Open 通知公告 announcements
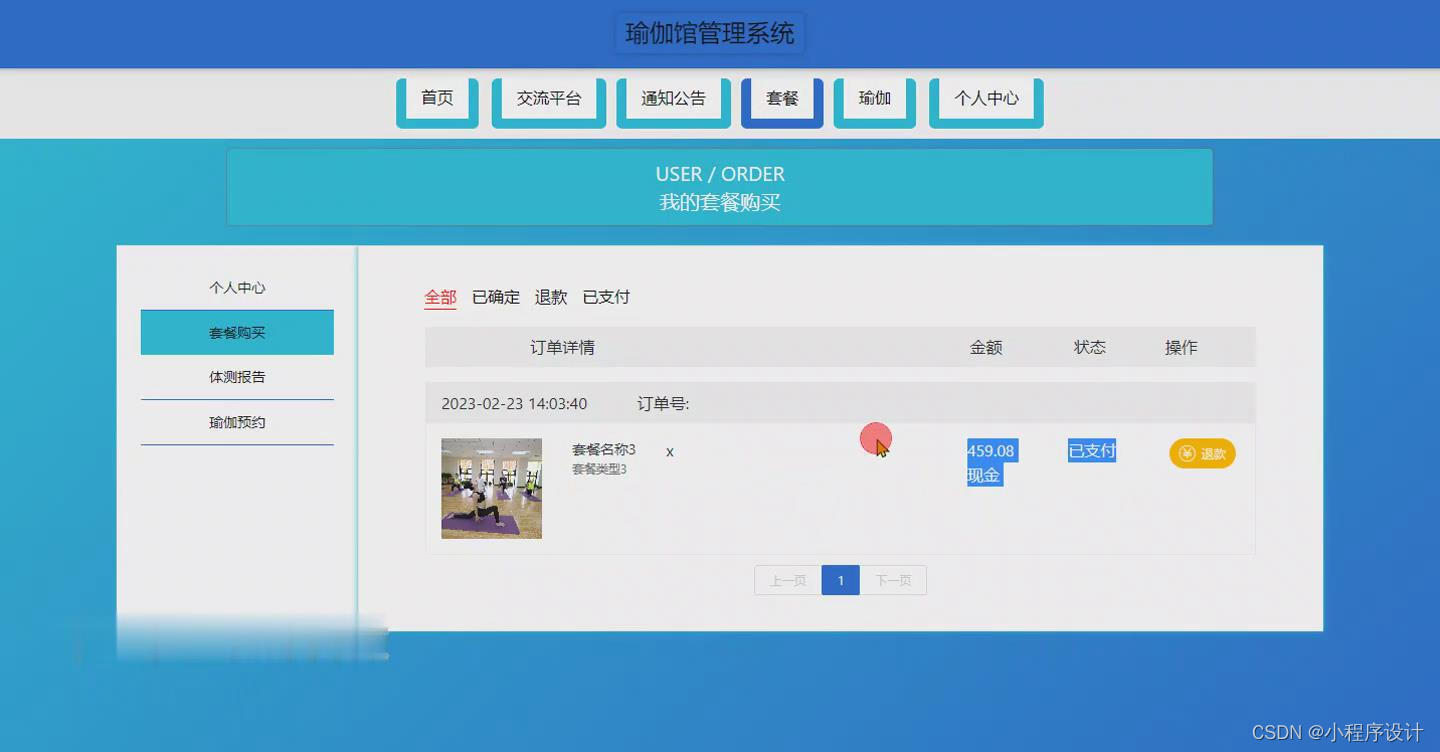Viewport: 1440px width, 752px height. click(673, 98)
